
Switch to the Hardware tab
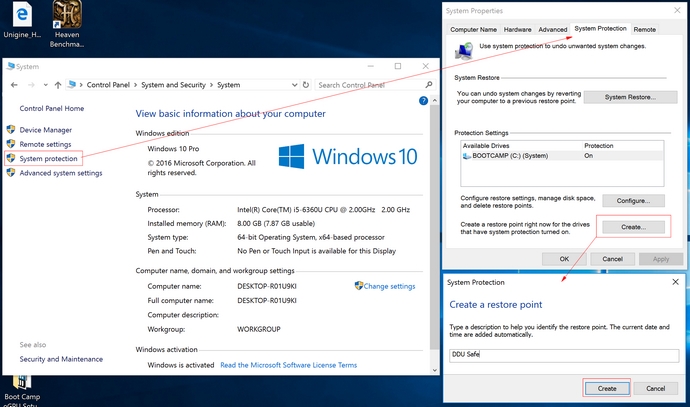517,29
